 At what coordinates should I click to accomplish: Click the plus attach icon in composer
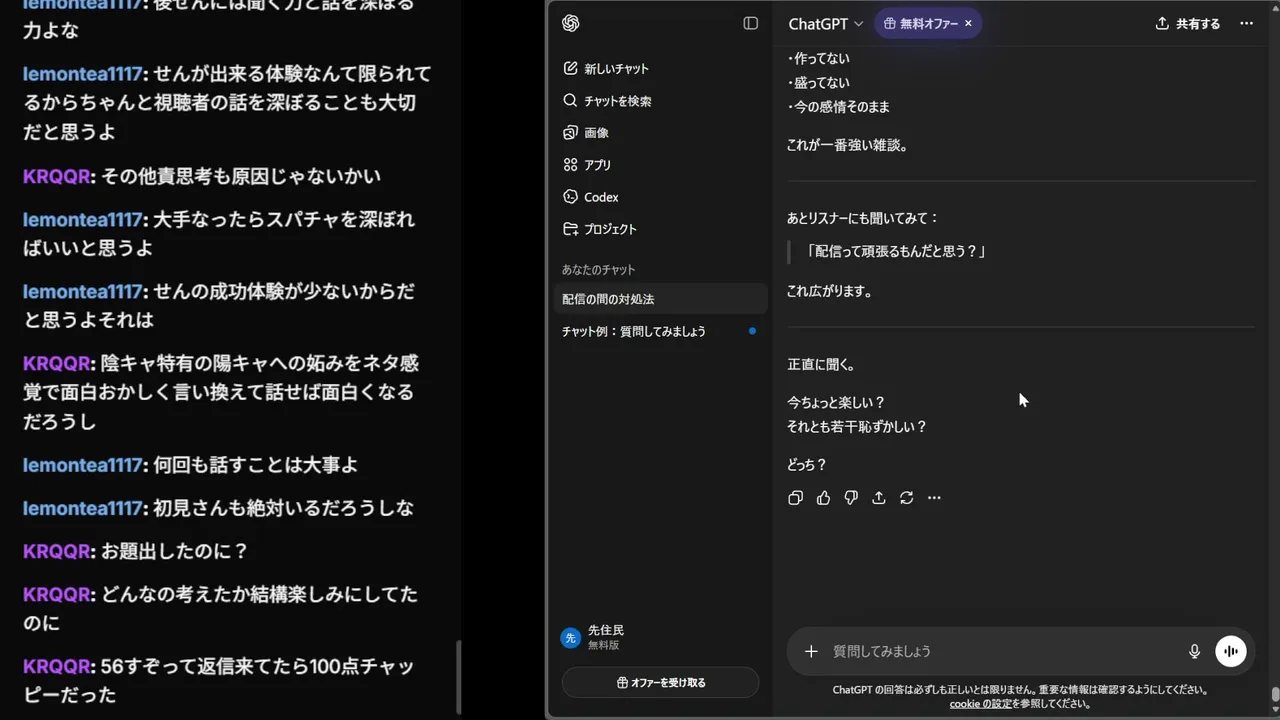tap(811, 651)
